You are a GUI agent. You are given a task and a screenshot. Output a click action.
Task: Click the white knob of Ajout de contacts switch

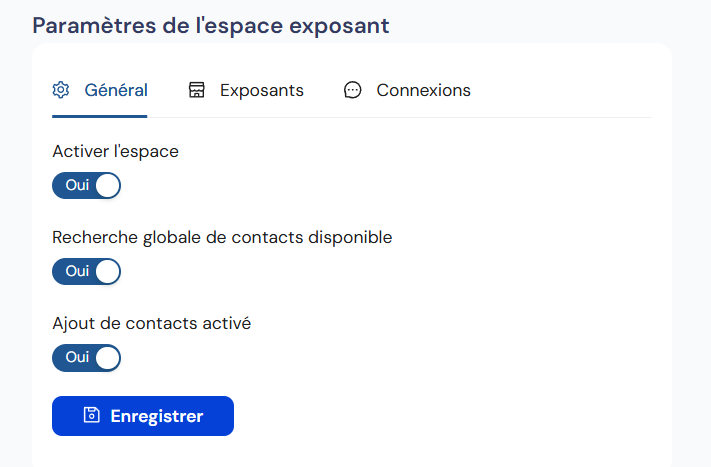pos(107,357)
